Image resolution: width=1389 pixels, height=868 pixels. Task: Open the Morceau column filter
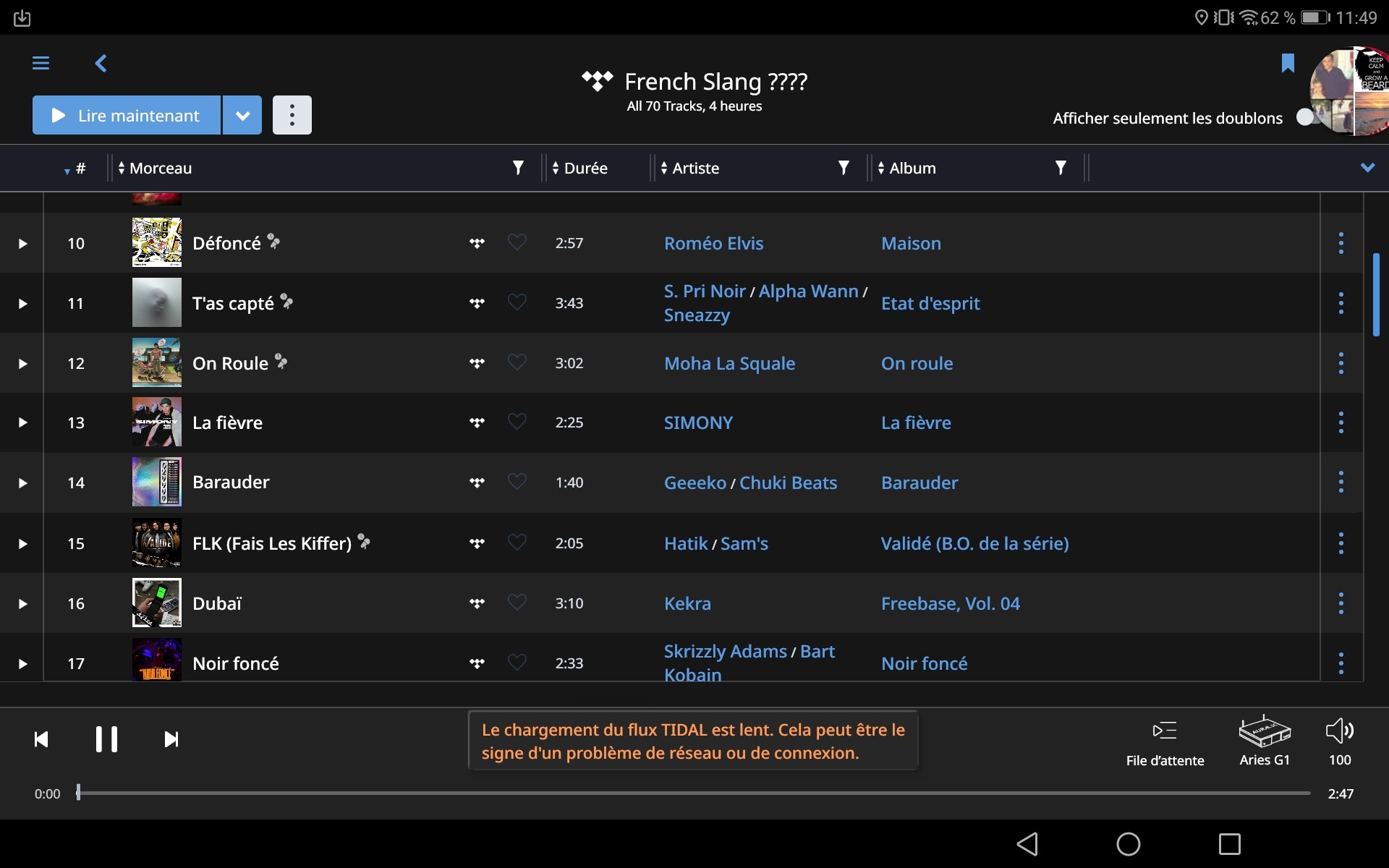click(x=518, y=168)
